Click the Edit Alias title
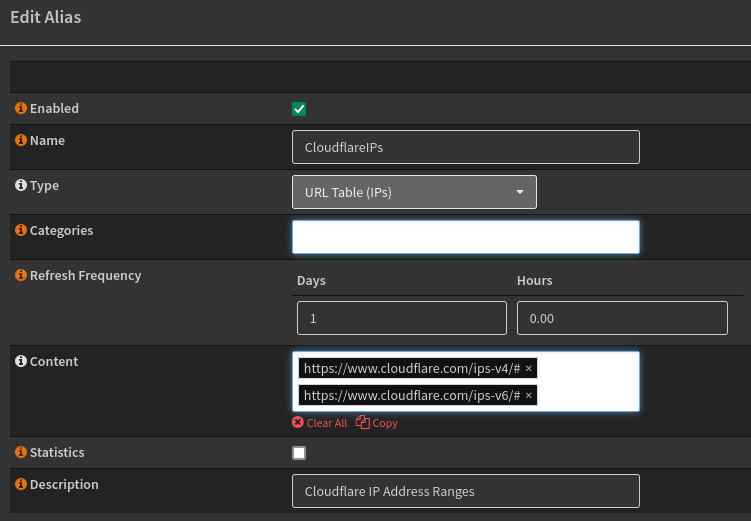The height and width of the screenshot is (521, 751). 46,17
